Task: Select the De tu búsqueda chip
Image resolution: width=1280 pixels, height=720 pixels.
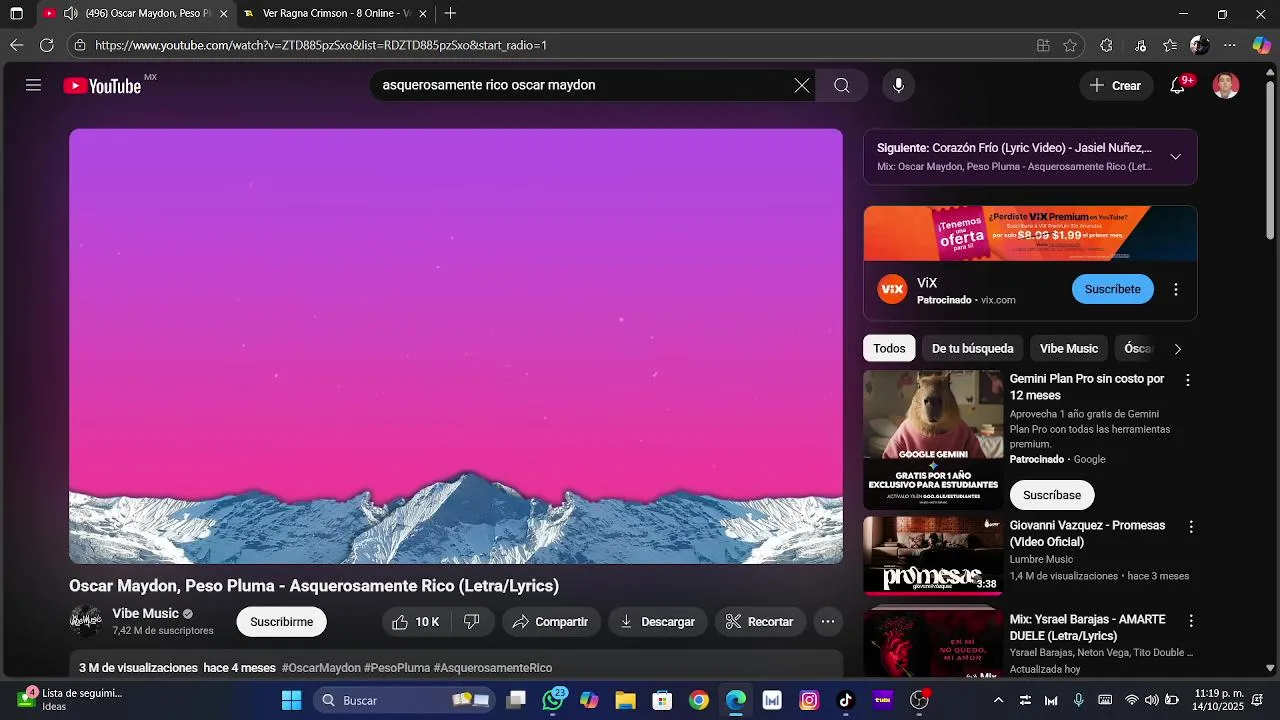Action: [x=973, y=349]
